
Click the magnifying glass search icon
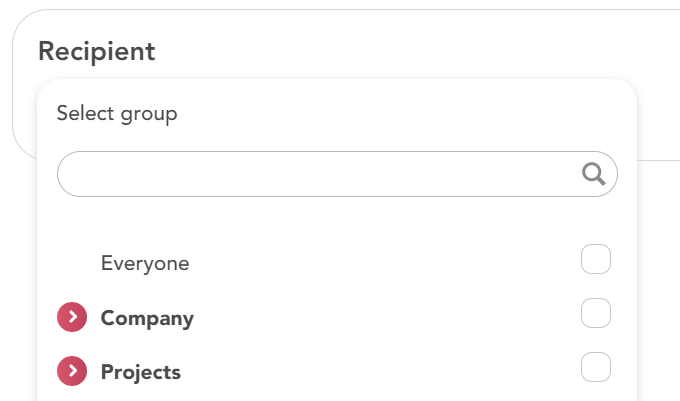click(593, 175)
